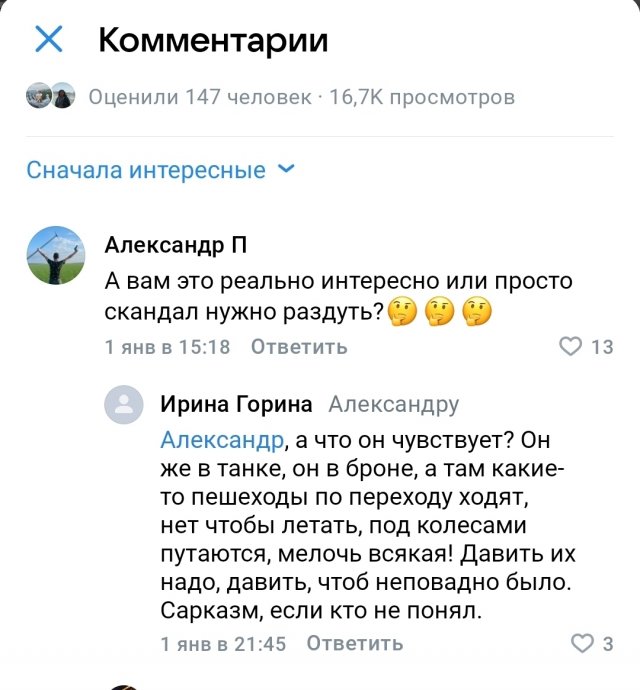Open Ирина Горина's profile by name
The image size is (640, 690).
coord(236,404)
